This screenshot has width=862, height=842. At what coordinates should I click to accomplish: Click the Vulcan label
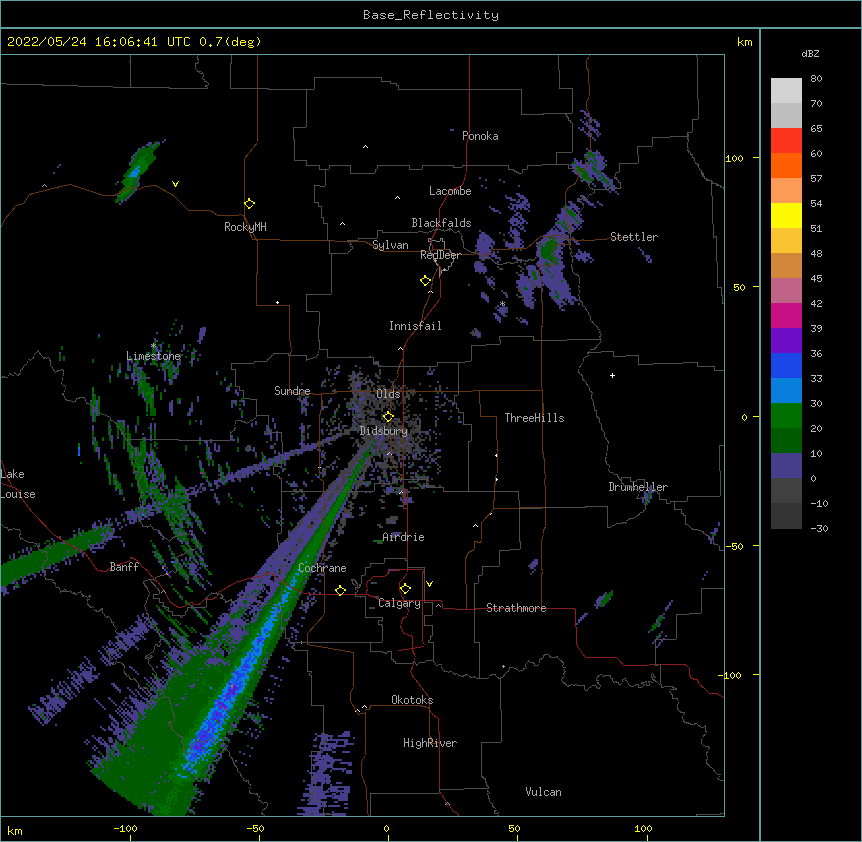tap(543, 792)
